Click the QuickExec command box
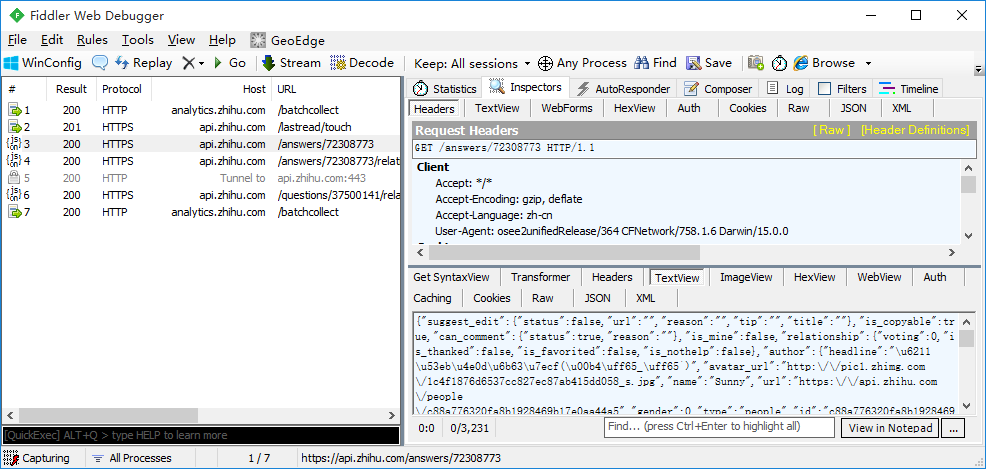 click(x=201, y=435)
